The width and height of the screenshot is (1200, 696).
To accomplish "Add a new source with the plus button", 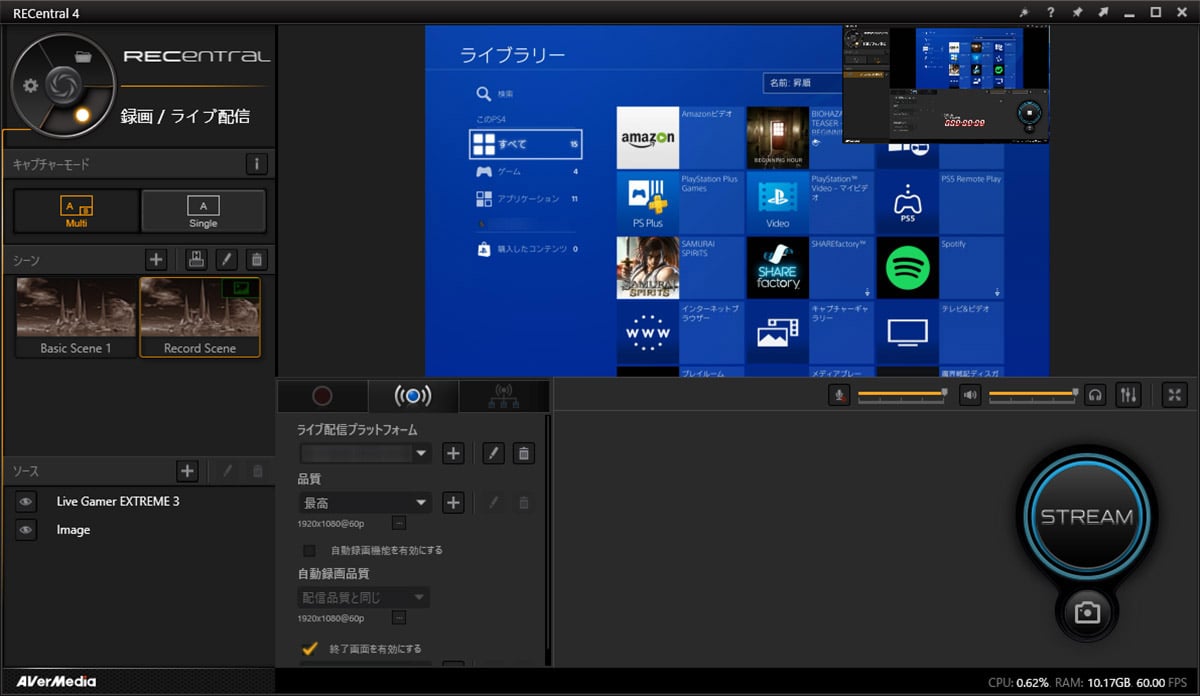I will pos(187,470).
